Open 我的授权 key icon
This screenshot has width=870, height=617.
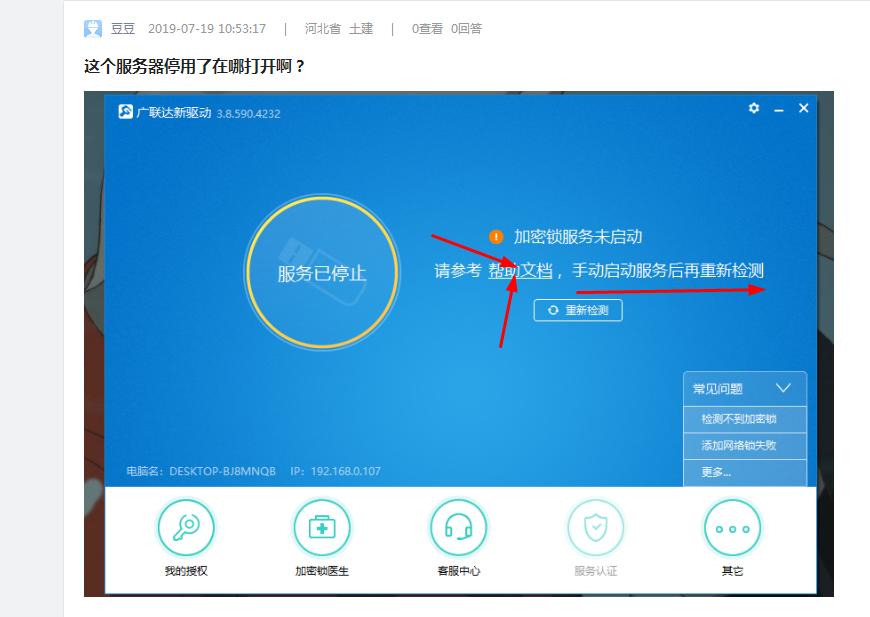pyautogui.click(x=186, y=528)
